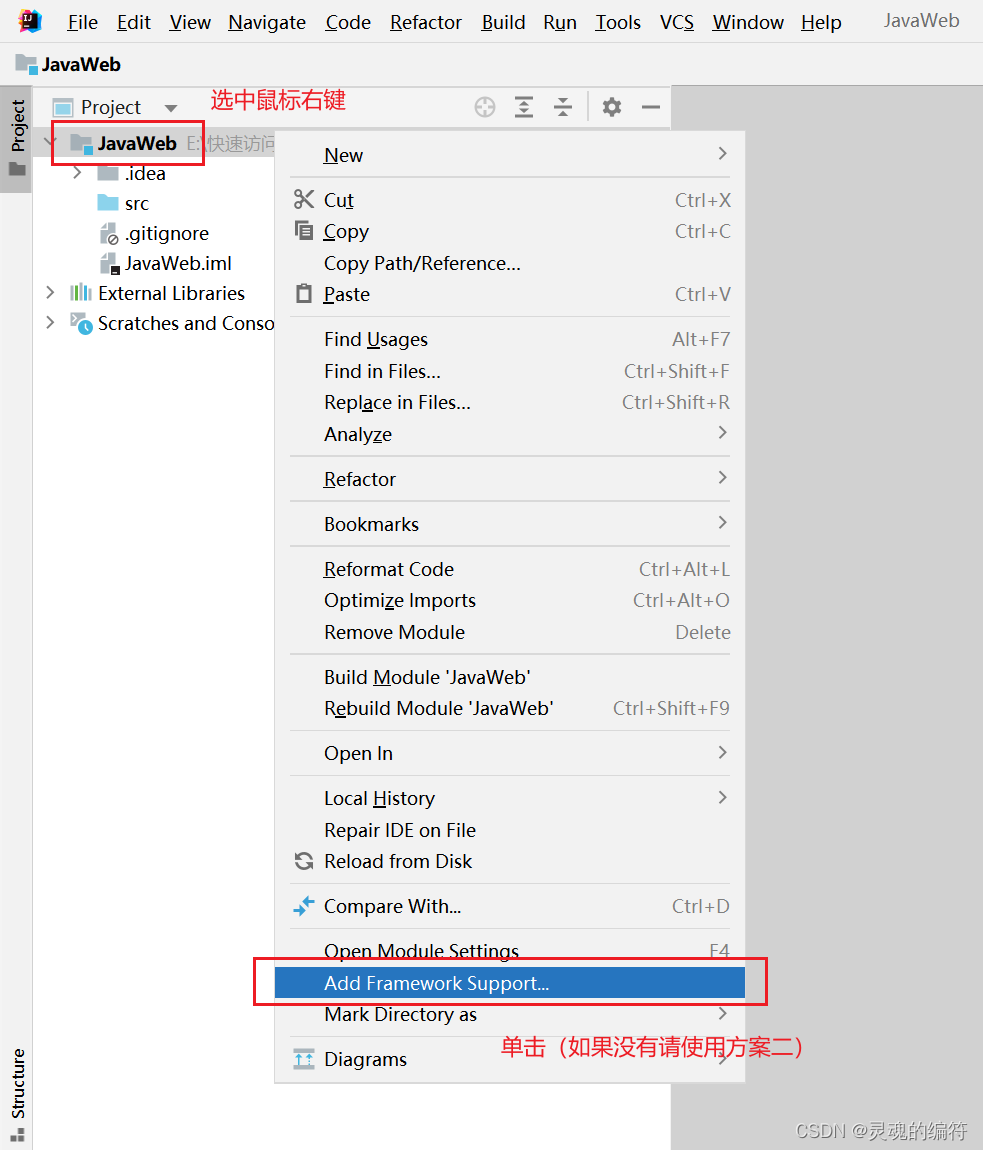Open the VCS menu
The image size is (983, 1150).
pos(676,23)
